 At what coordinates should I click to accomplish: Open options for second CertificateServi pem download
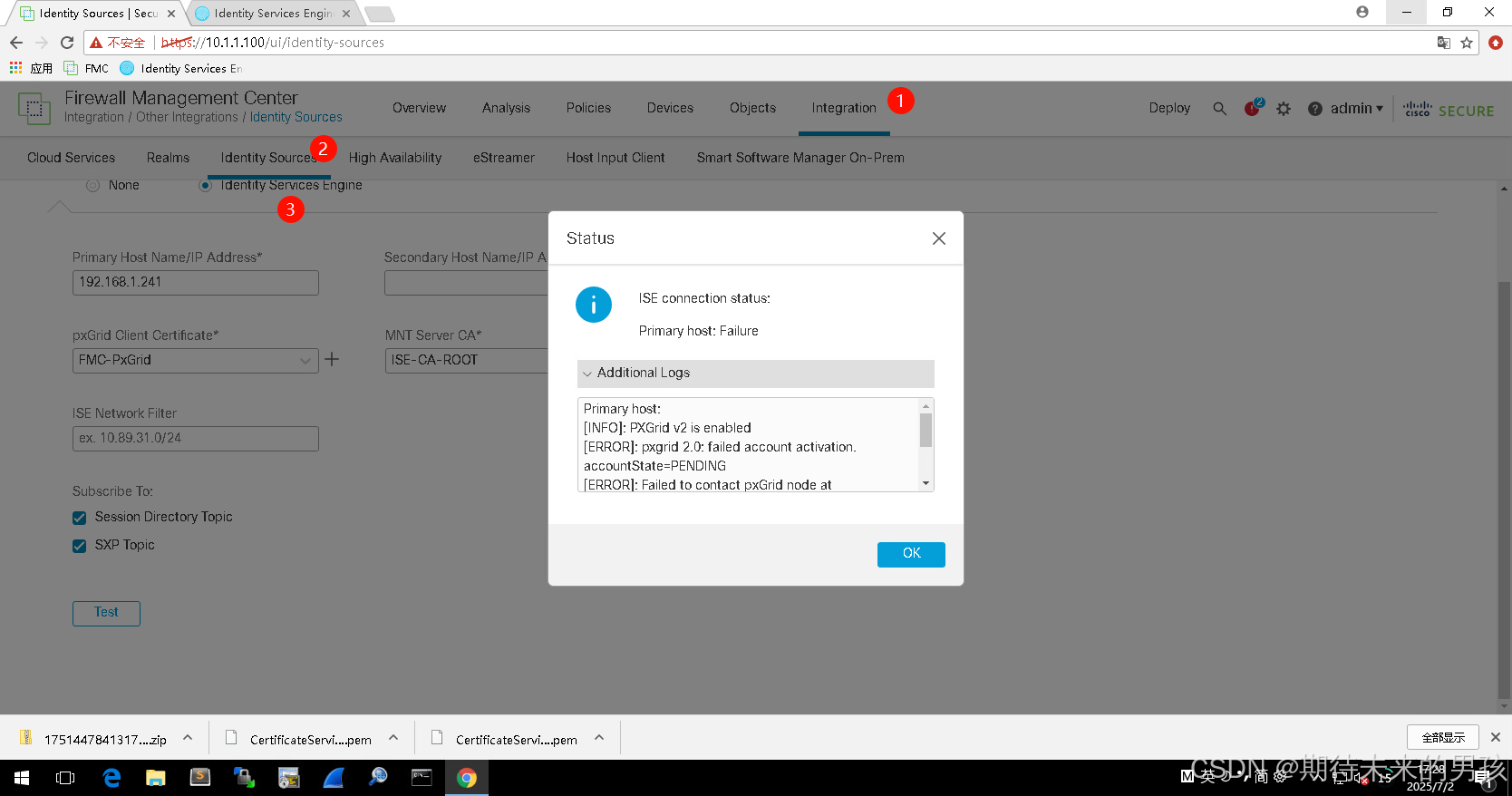tap(599, 738)
